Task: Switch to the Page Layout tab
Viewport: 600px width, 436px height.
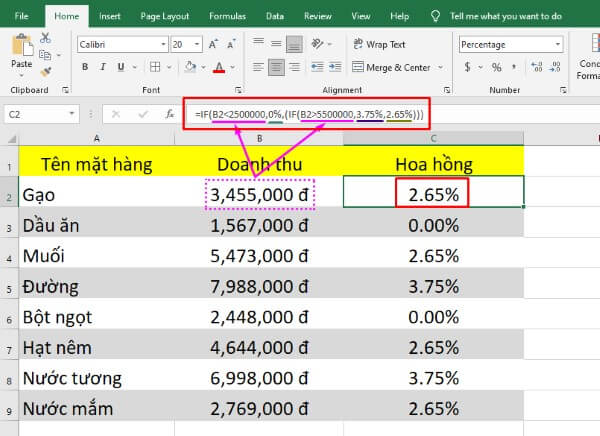Action: (165, 16)
